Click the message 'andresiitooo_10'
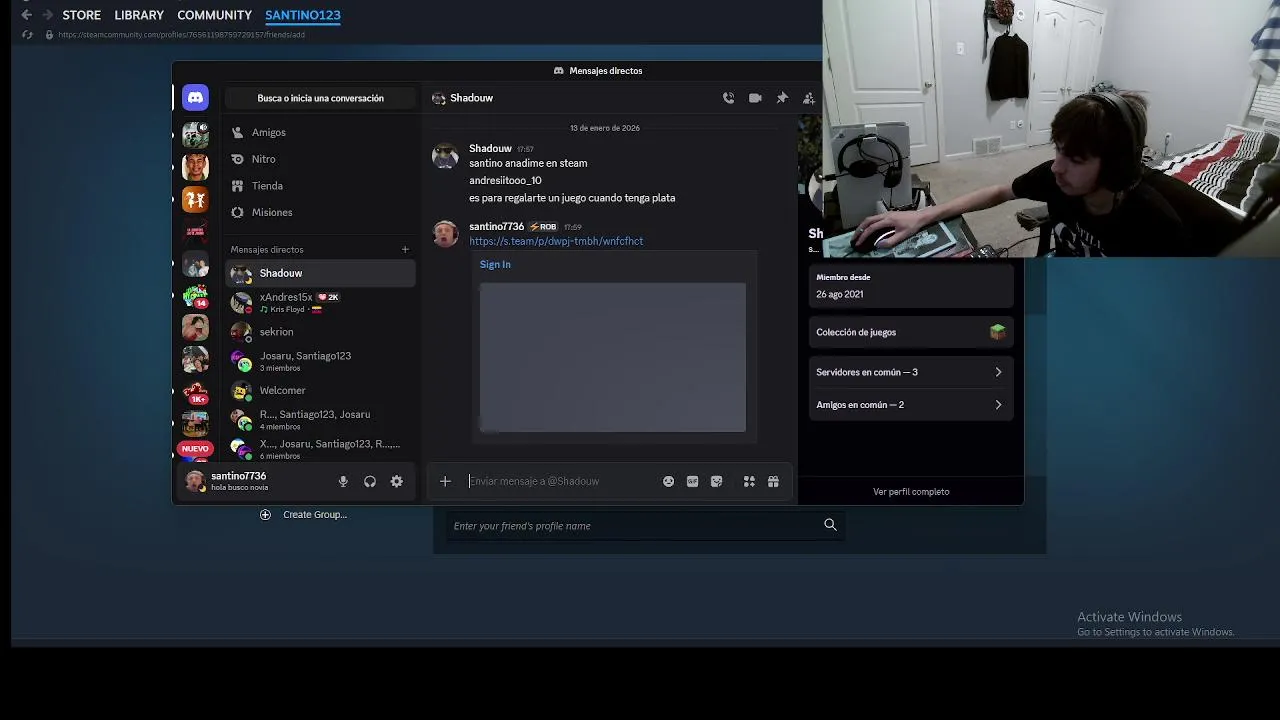This screenshot has height=720, width=1280. (x=505, y=180)
